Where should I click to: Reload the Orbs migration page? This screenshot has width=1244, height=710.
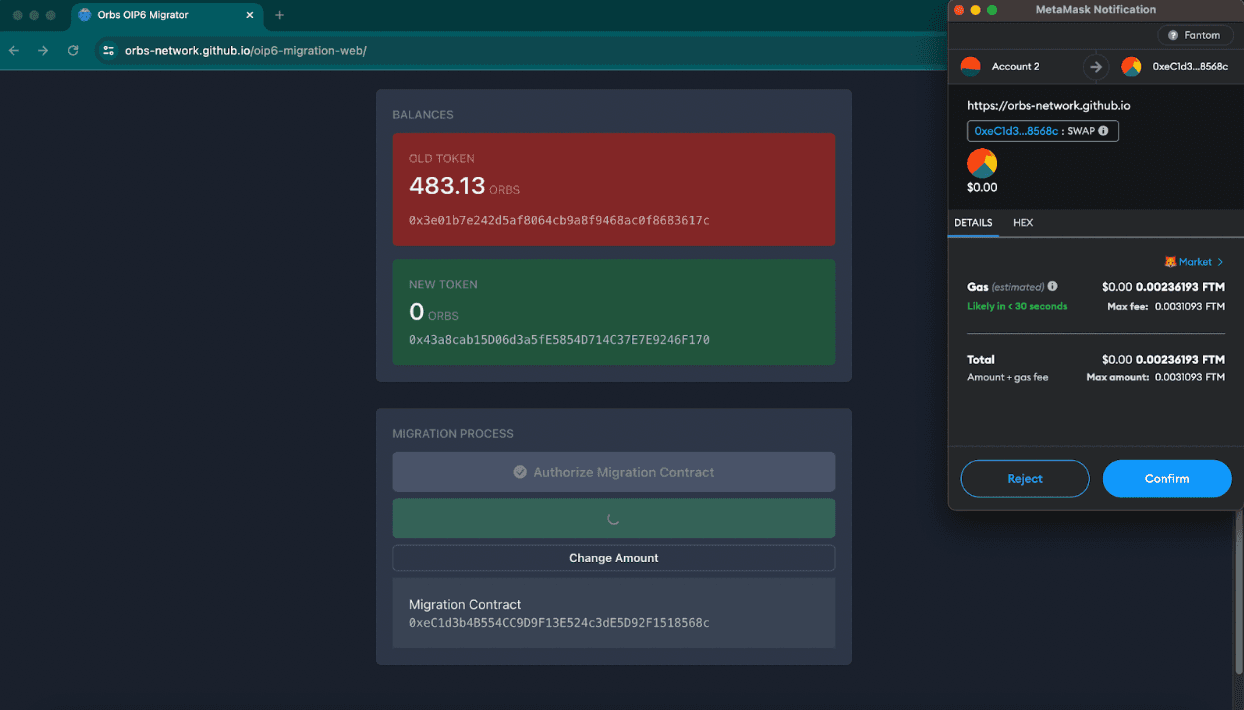point(73,50)
